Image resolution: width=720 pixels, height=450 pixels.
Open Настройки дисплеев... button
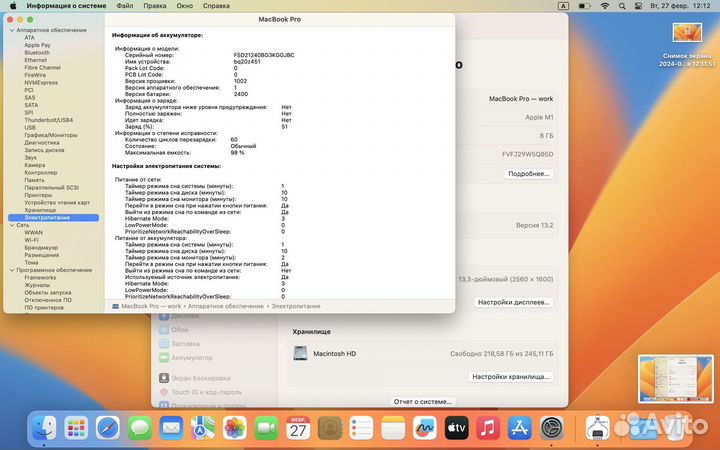pos(513,302)
